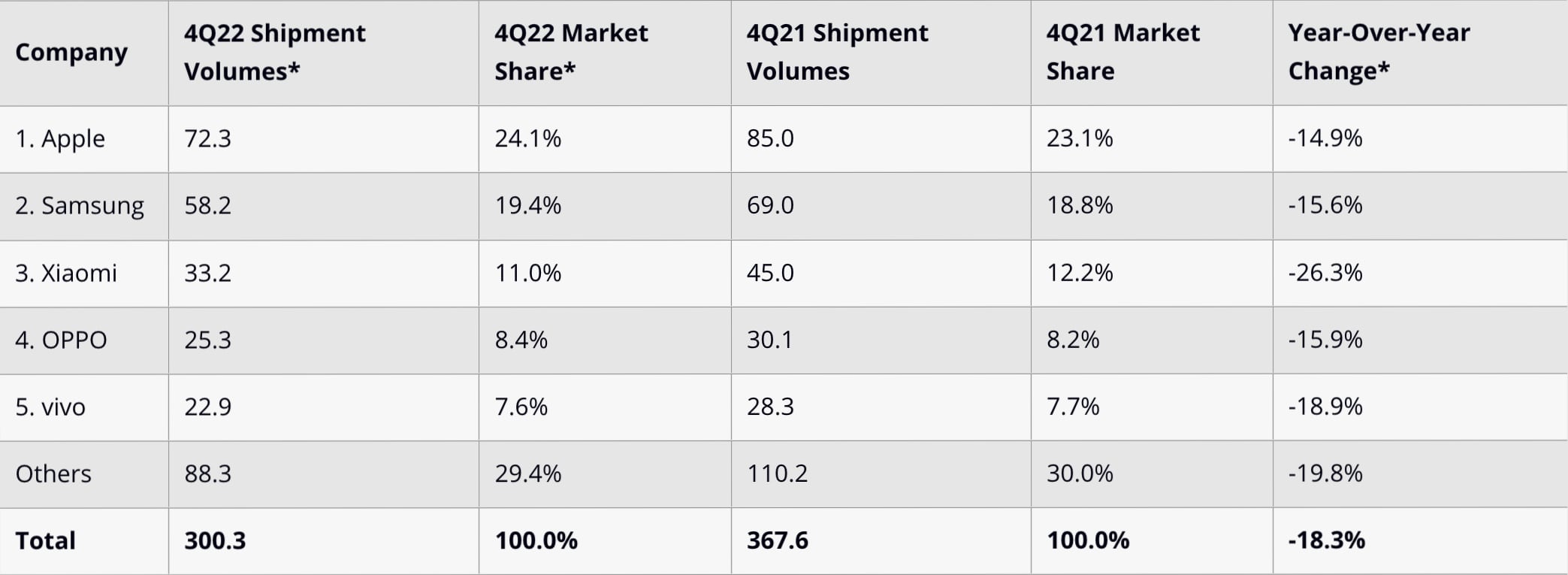Select the Year-Over-Year Change header
Image resolution: width=1568 pixels, height=575 pixels.
click(1379, 52)
